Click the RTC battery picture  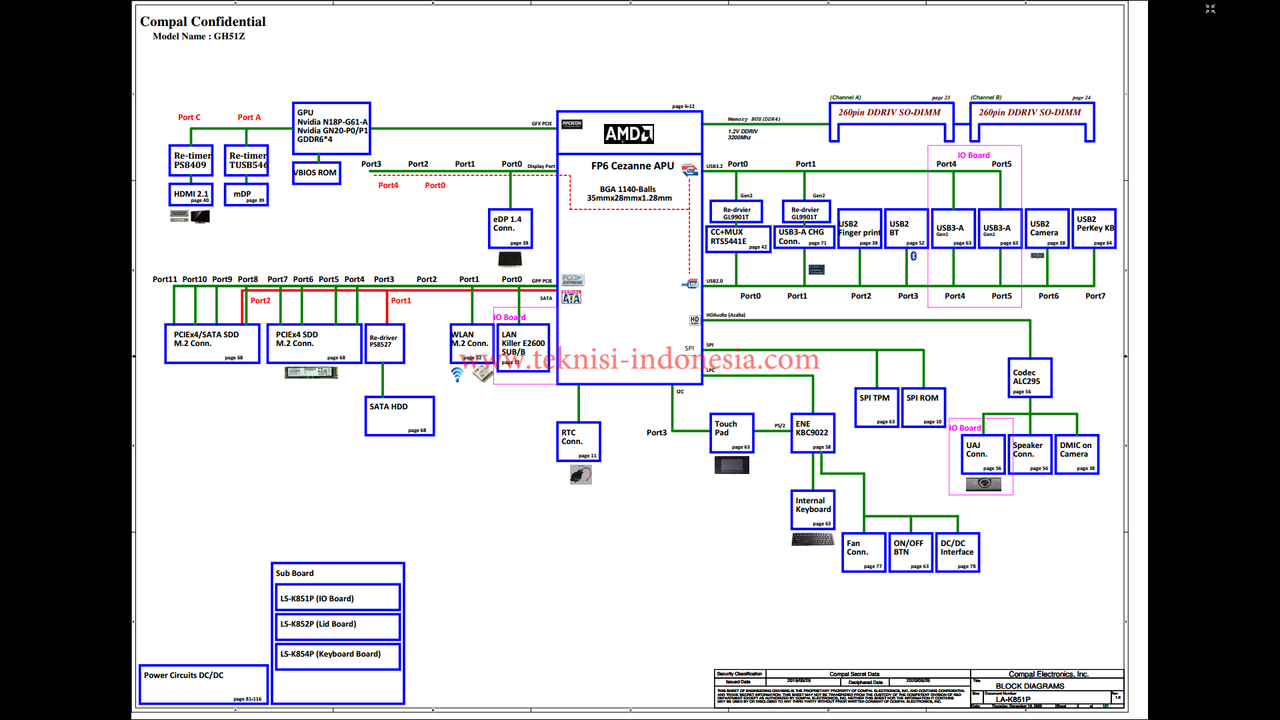(x=580, y=475)
